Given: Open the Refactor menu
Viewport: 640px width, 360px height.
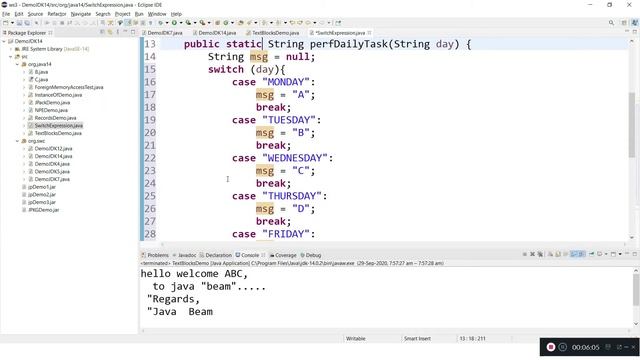Looking at the screenshot, I should (57, 14).
